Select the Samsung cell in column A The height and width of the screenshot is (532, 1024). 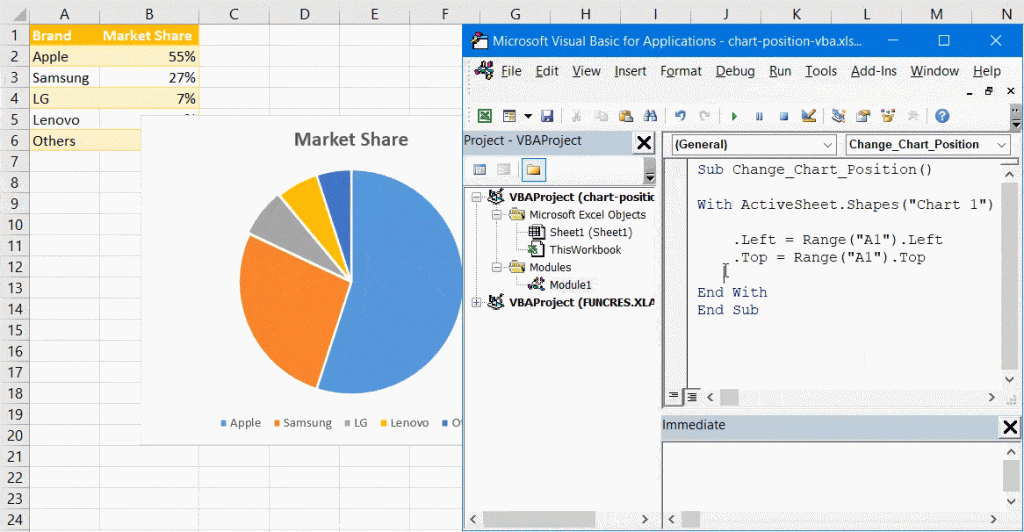[x=64, y=78]
